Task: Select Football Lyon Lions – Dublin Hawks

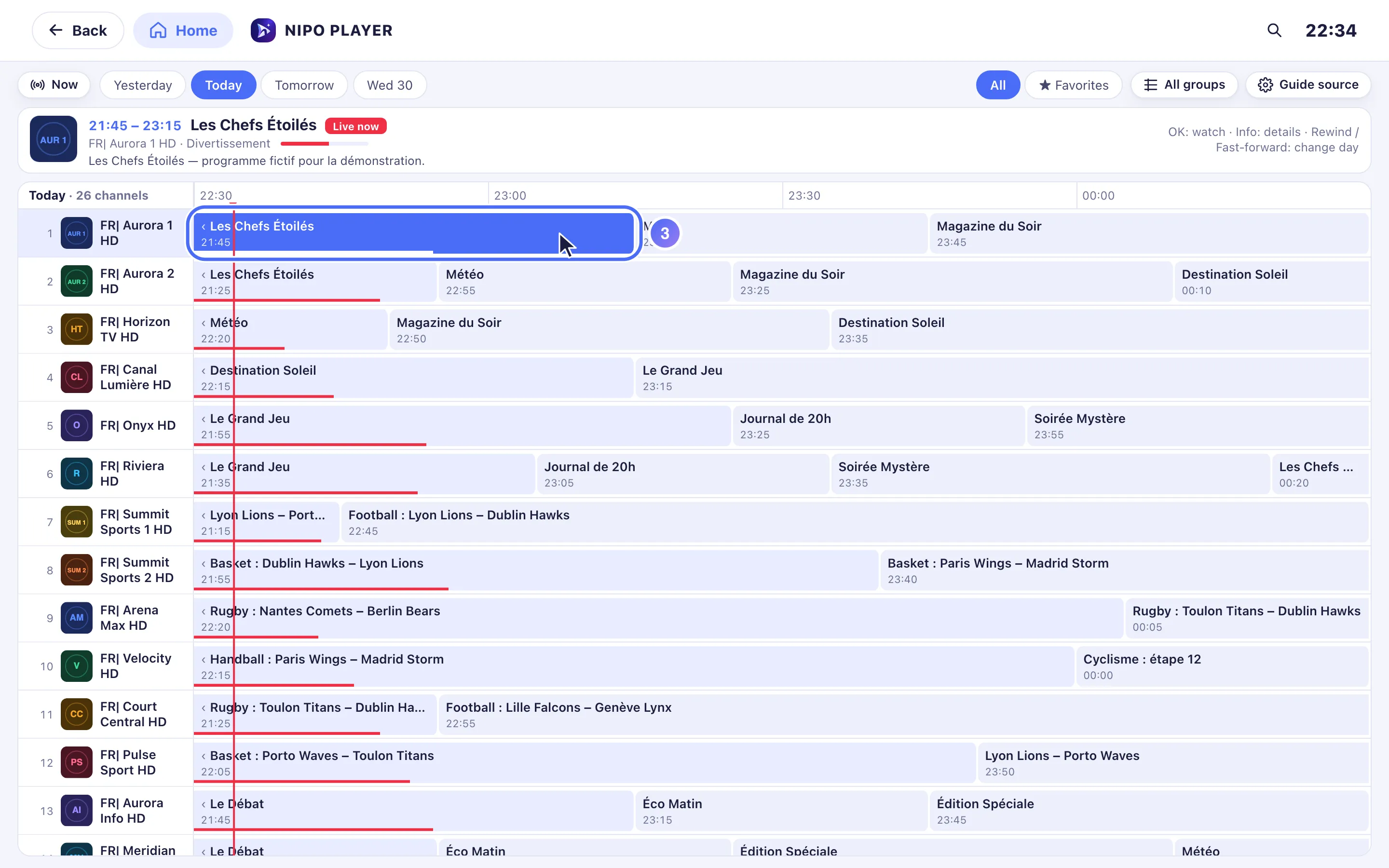Action: click(855, 522)
